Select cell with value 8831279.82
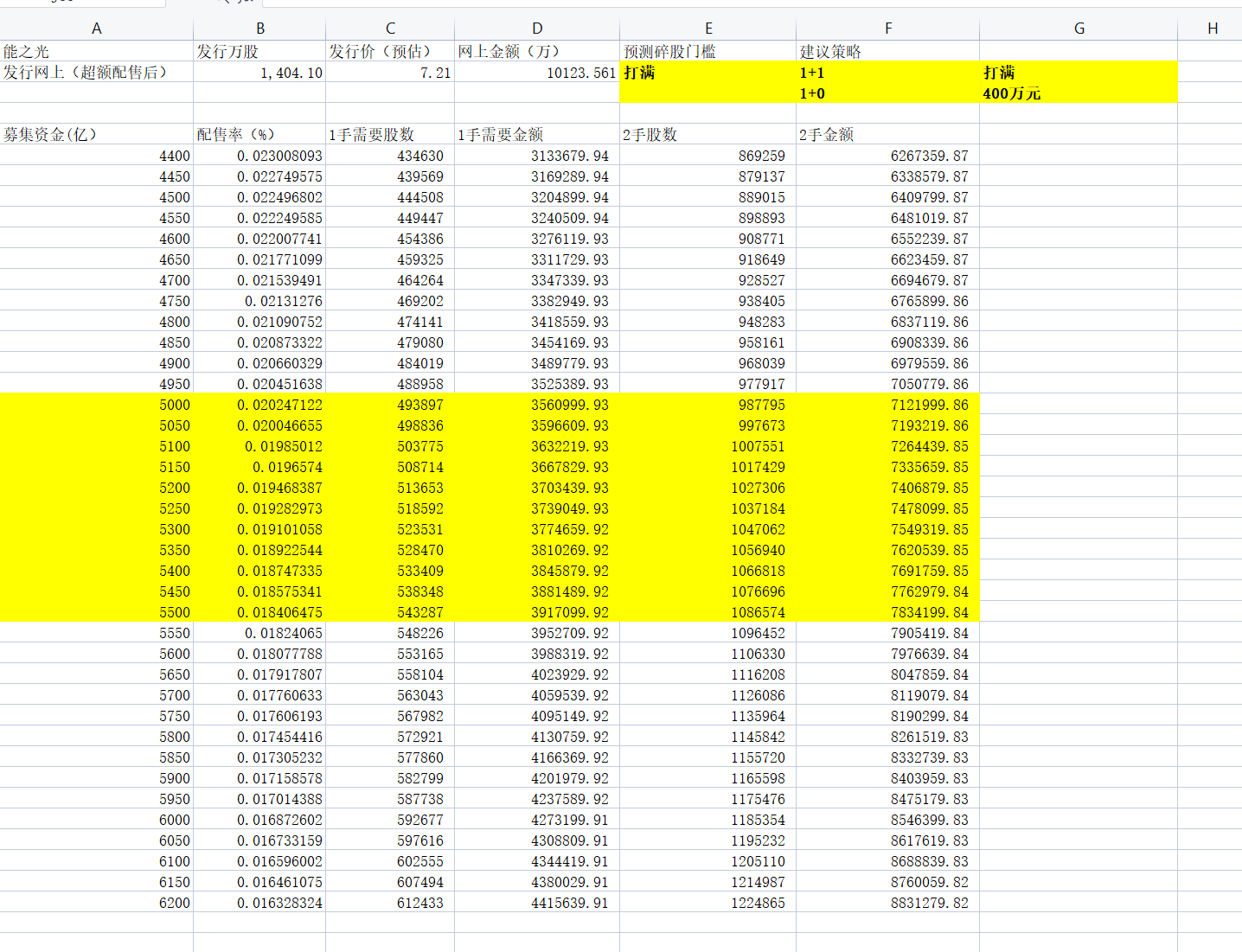This screenshot has height=952, width=1242. tap(887, 902)
